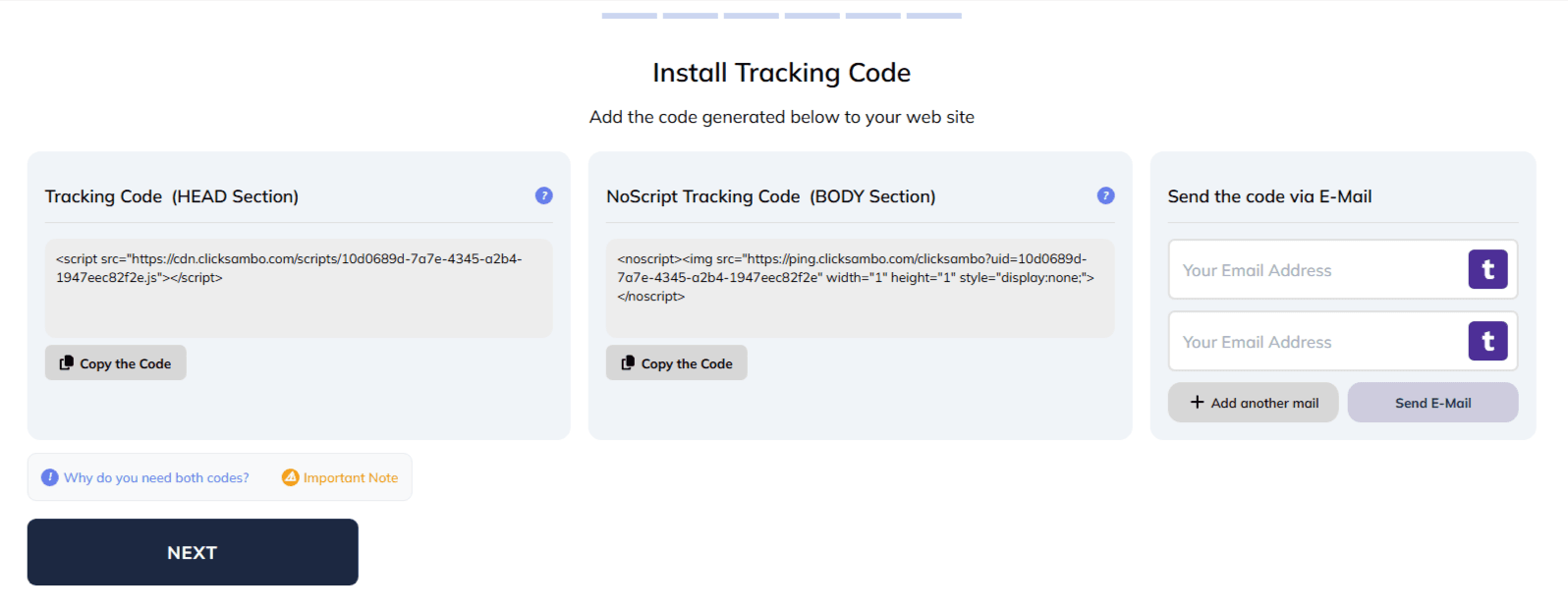Copy the NoScript BODY tracking code
The width and height of the screenshot is (1568, 608).
click(677, 363)
